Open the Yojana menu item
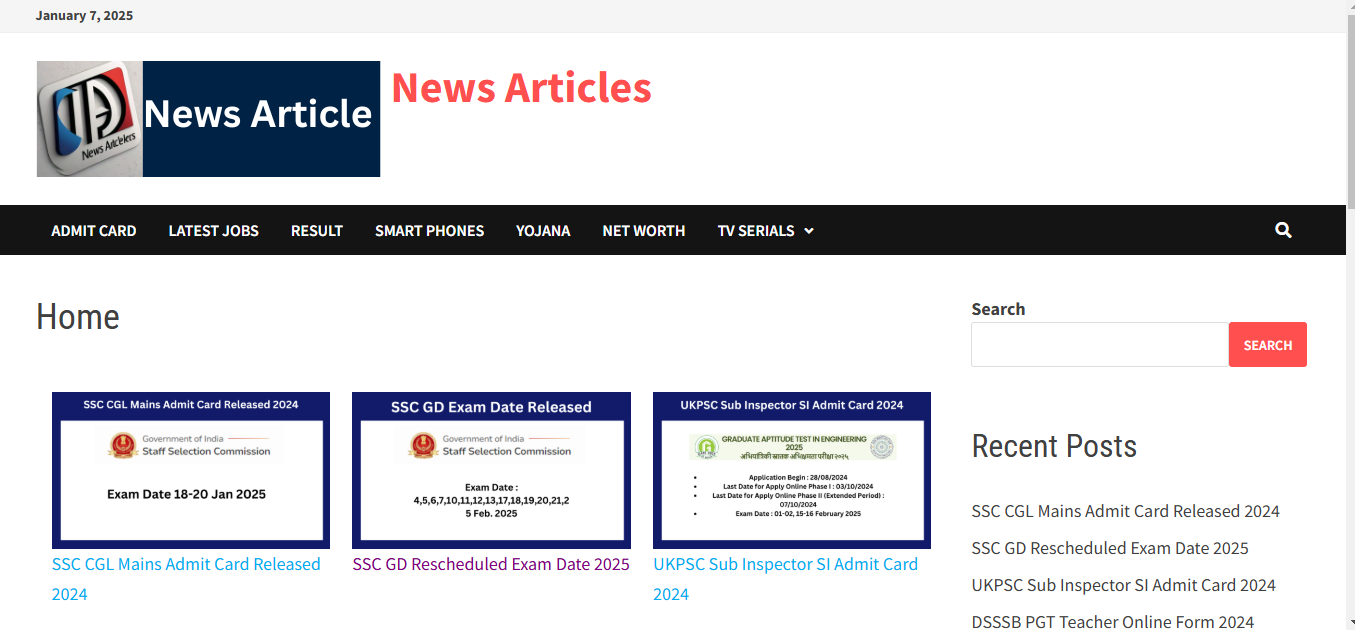 tap(543, 230)
